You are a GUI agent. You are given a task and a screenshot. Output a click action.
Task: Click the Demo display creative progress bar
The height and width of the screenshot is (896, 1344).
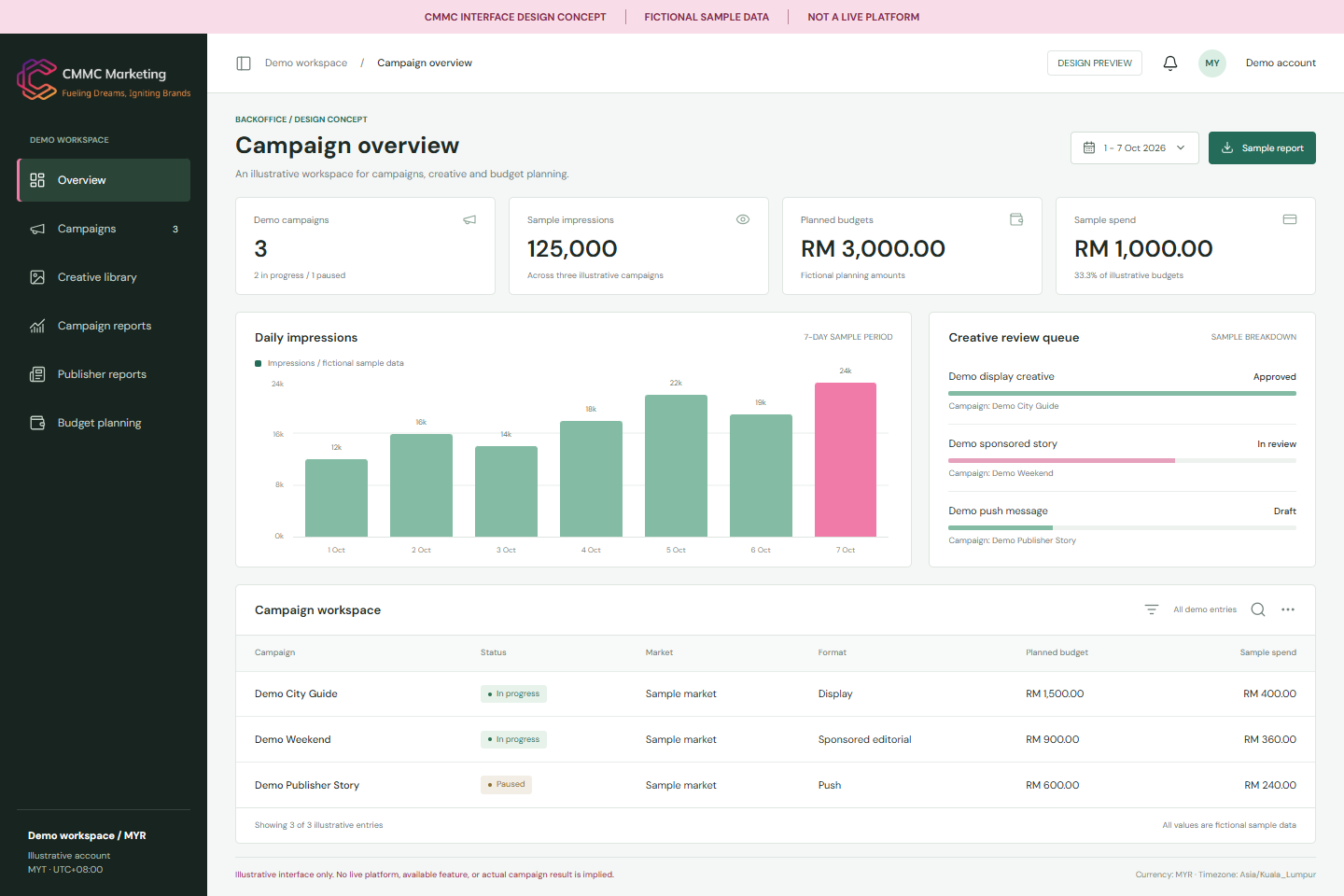click(x=1123, y=394)
